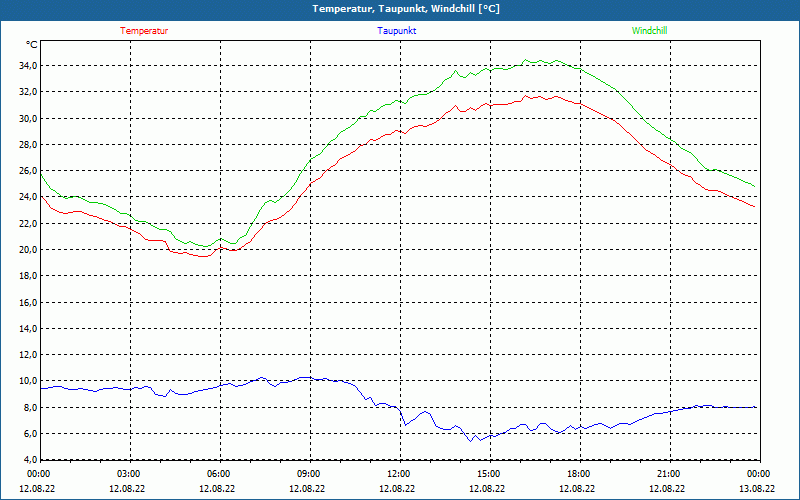This screenshot has height=500, width=800.
Task: Click the 12.08.22 date under 12:00
Action: (x=397, y=488)
